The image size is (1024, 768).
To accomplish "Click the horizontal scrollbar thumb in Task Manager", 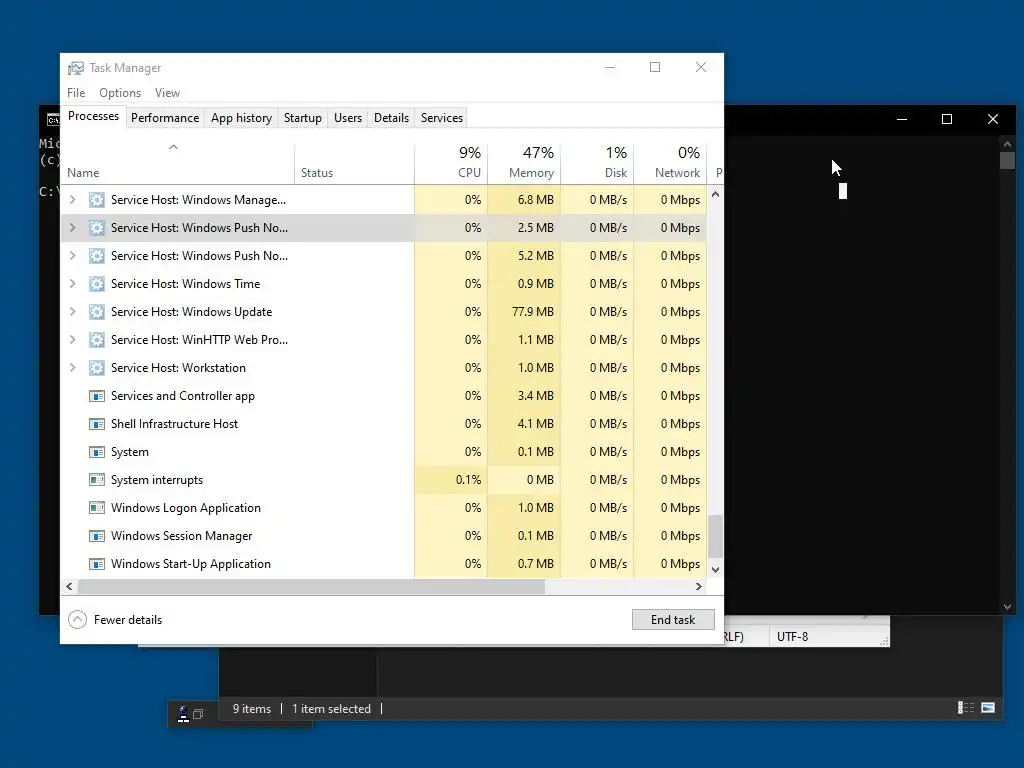I will tap(311, 586).
